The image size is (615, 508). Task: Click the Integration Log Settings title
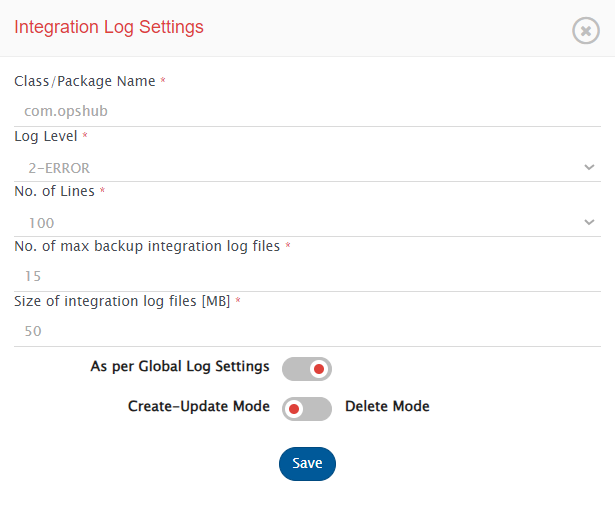(x=108, y=27)
